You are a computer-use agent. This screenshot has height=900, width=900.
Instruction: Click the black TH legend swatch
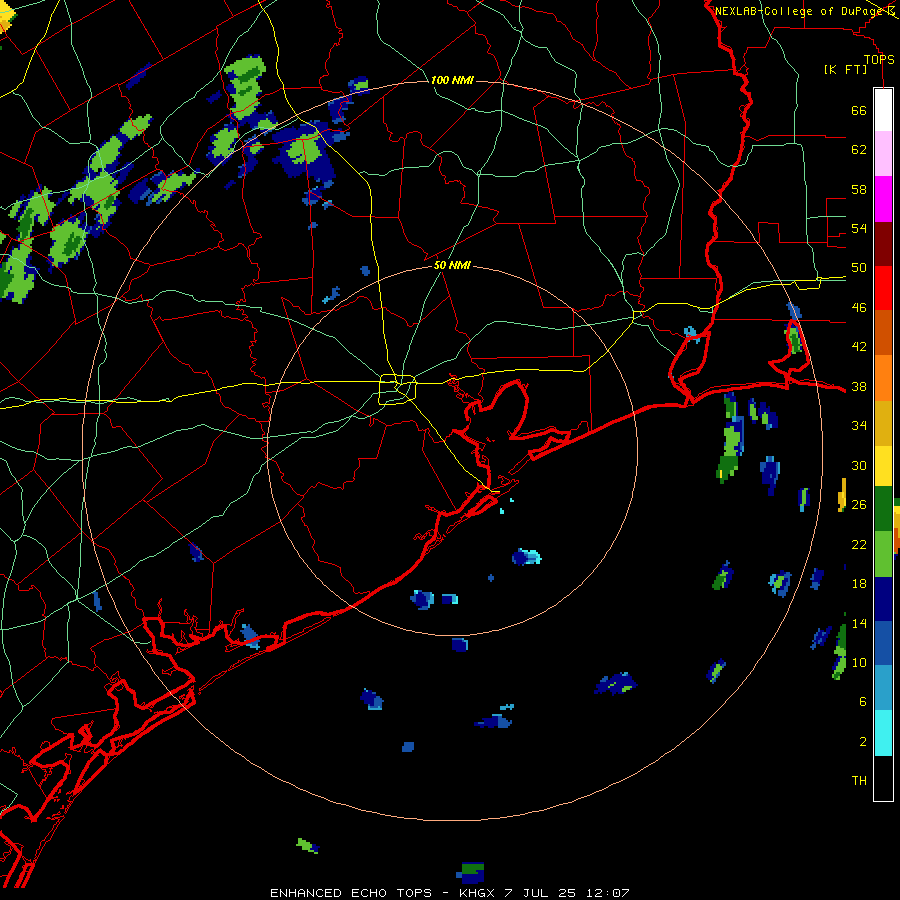pyautogui.click(x=883, y=778)
